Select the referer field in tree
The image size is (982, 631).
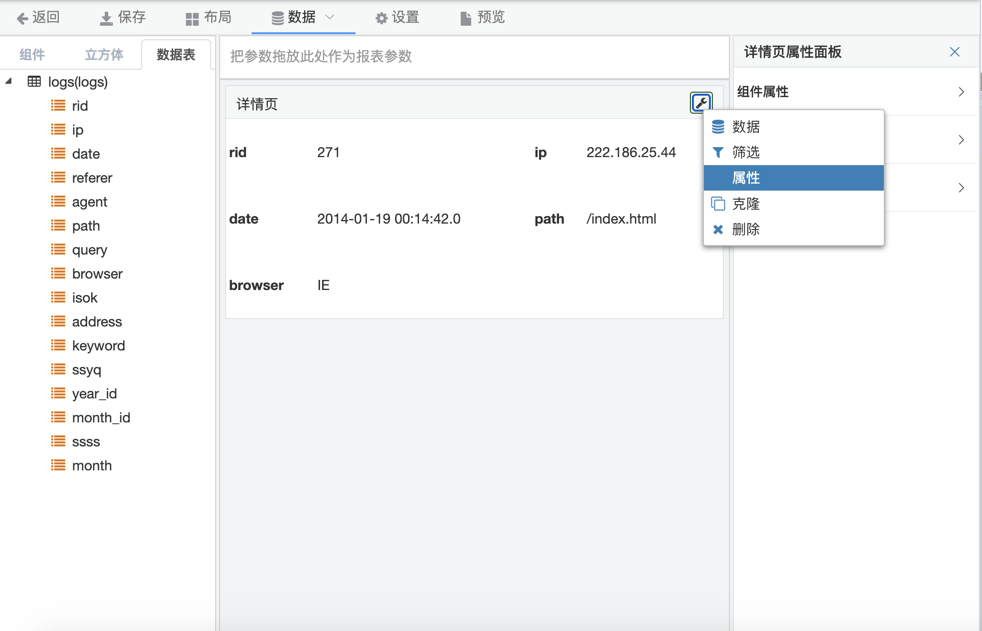92,178
